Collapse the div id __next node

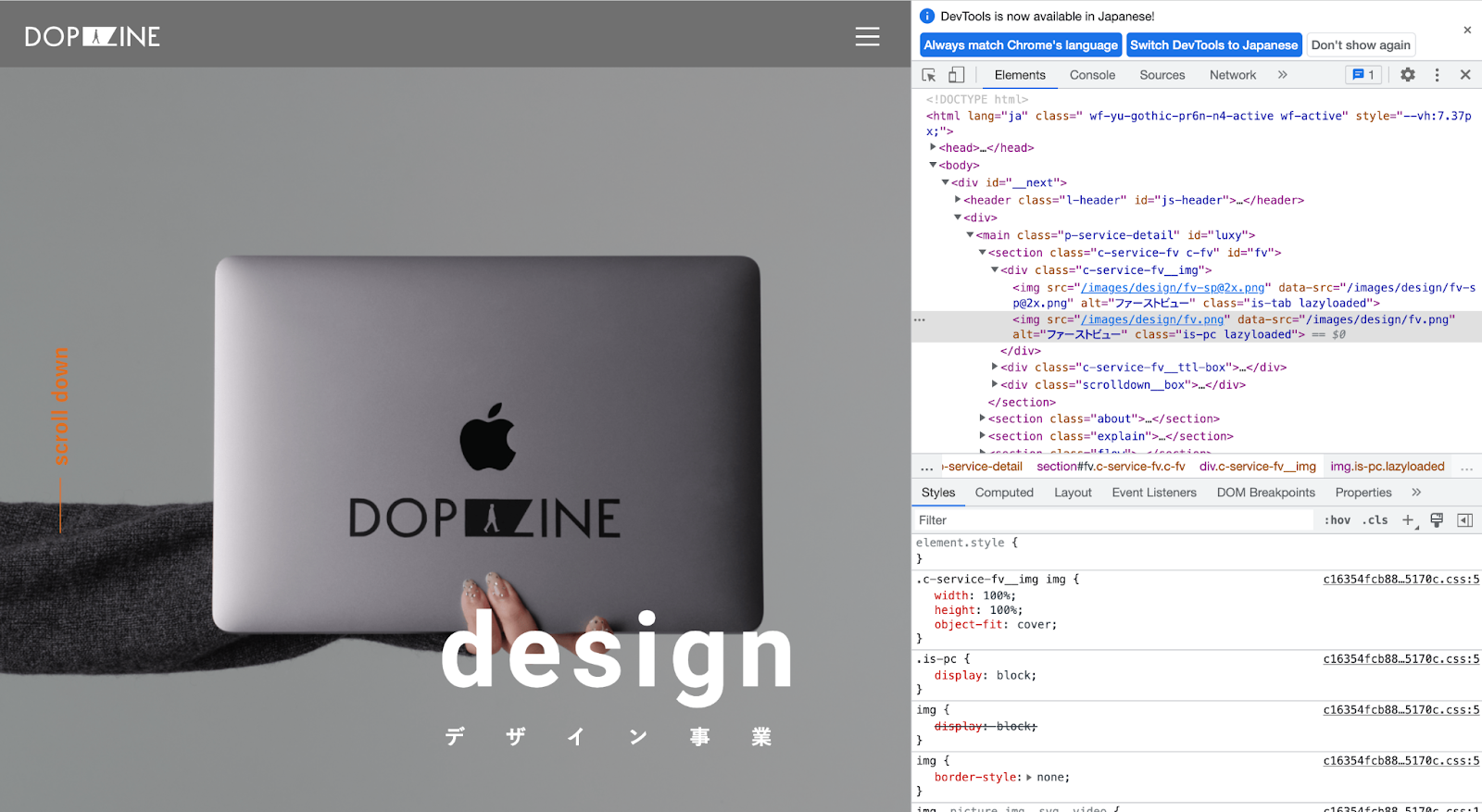(x=946, y=182)
